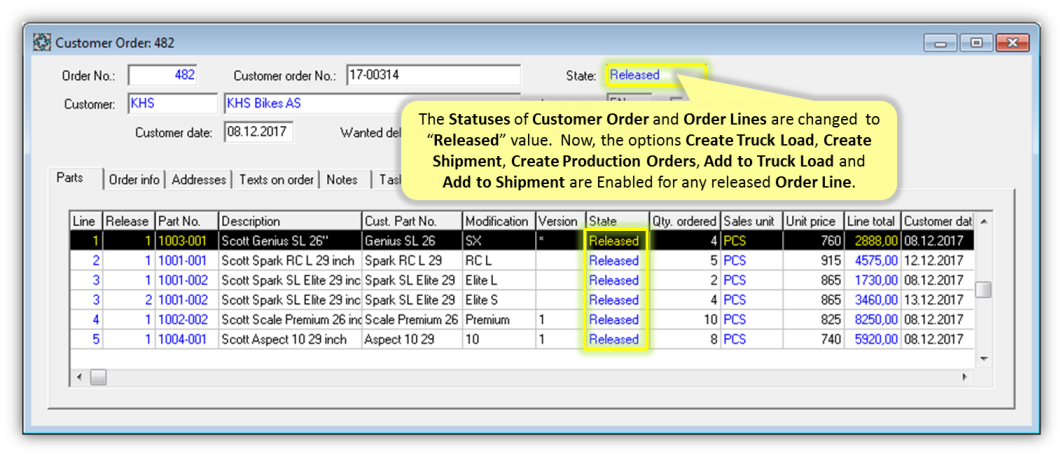Sort by the Line column header
1063x457 pixels.
click(86, 221)
